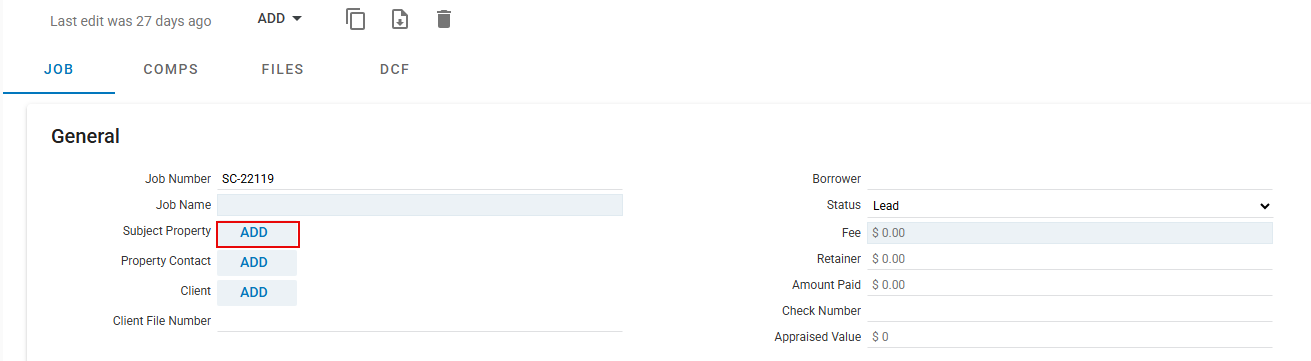Viewport: 1311px width, 361px height.
Task: Click the Retainer amount field
Action: click(1070, 259)
